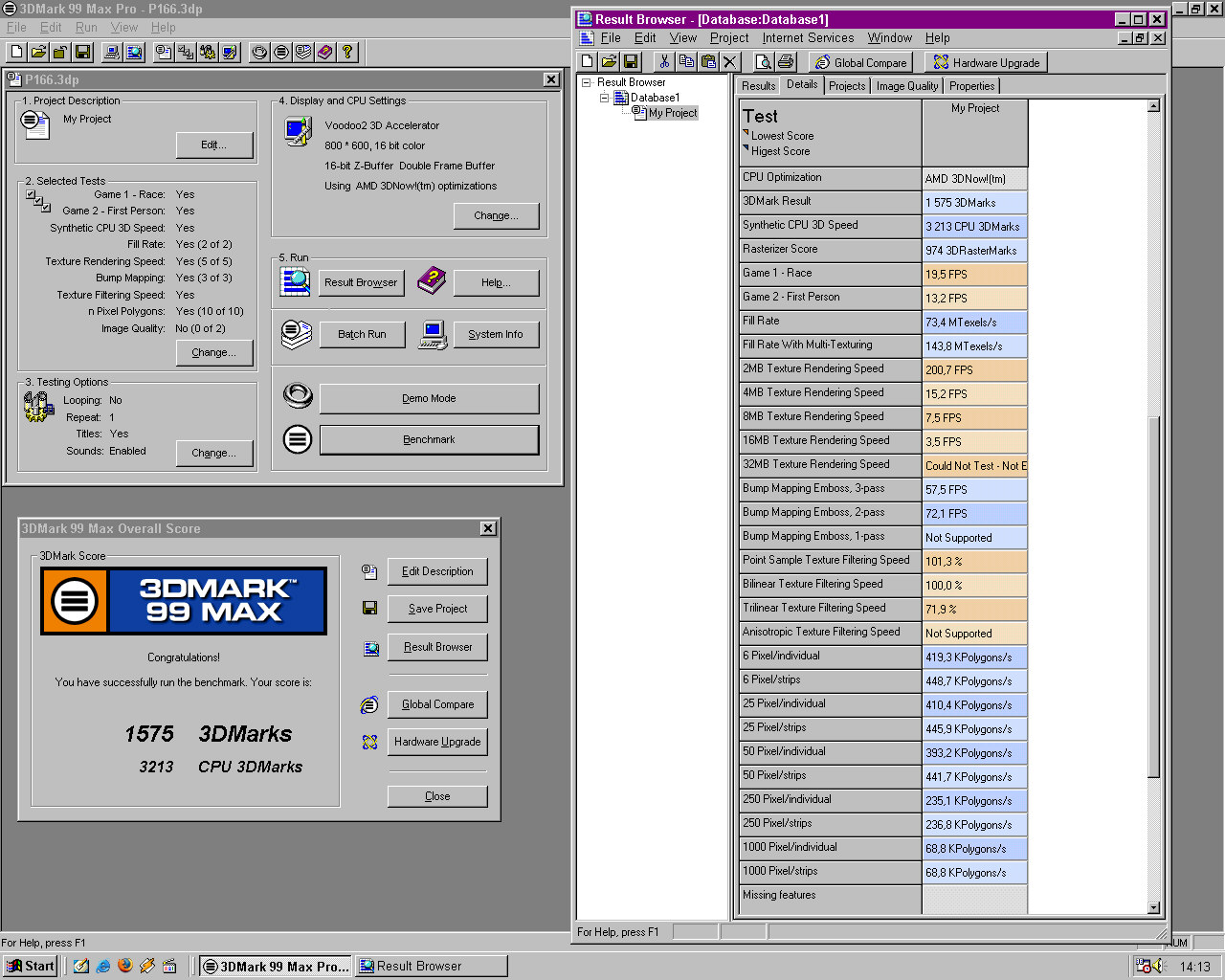This screenshot has height=980, width=1225.
Task: Click Global Compare globe icon in score dialog
Action: tap(369, 704)
